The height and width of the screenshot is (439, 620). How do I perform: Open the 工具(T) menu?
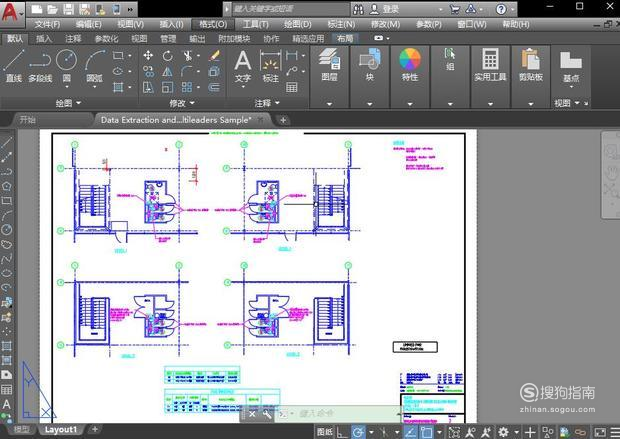(255, 24)
